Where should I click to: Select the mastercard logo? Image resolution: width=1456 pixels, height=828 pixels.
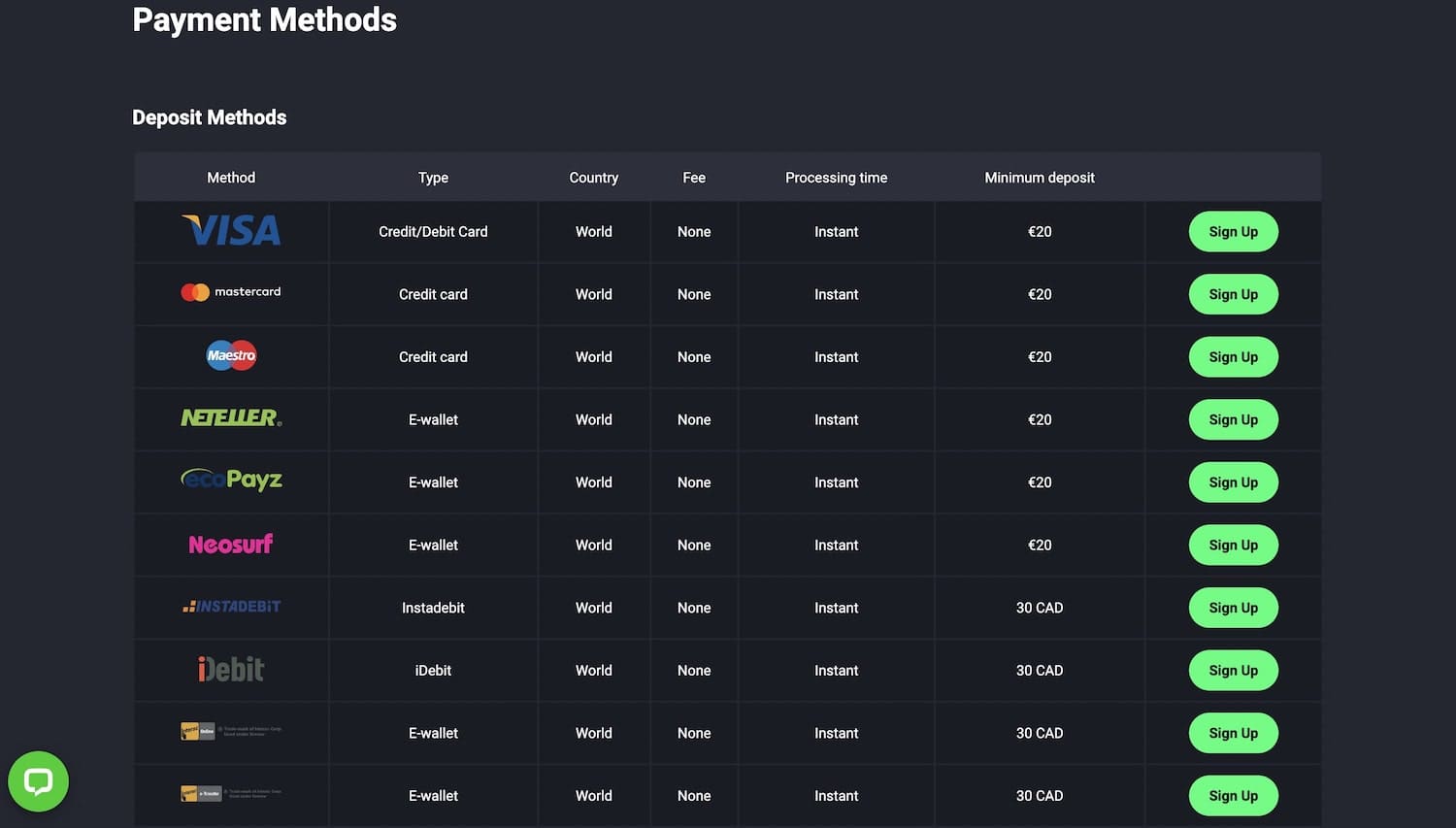[231, 292]
